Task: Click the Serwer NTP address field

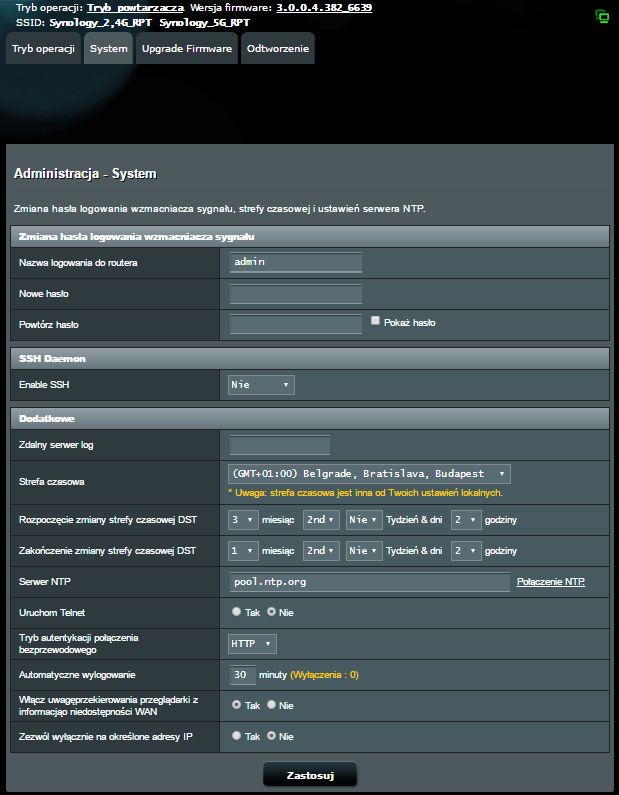Action: click(x=370, y=582)
